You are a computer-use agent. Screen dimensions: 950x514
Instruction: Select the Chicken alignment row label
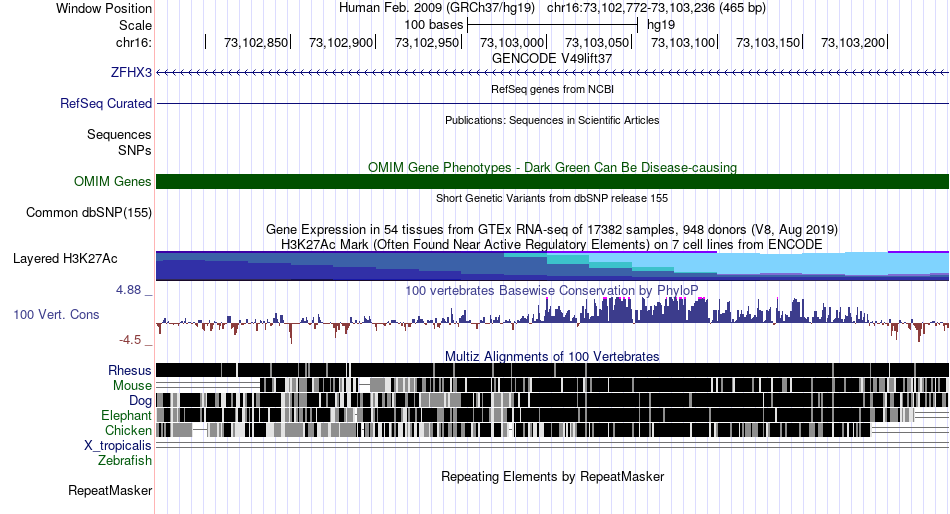pyautogui.click(x=128, y=430)
